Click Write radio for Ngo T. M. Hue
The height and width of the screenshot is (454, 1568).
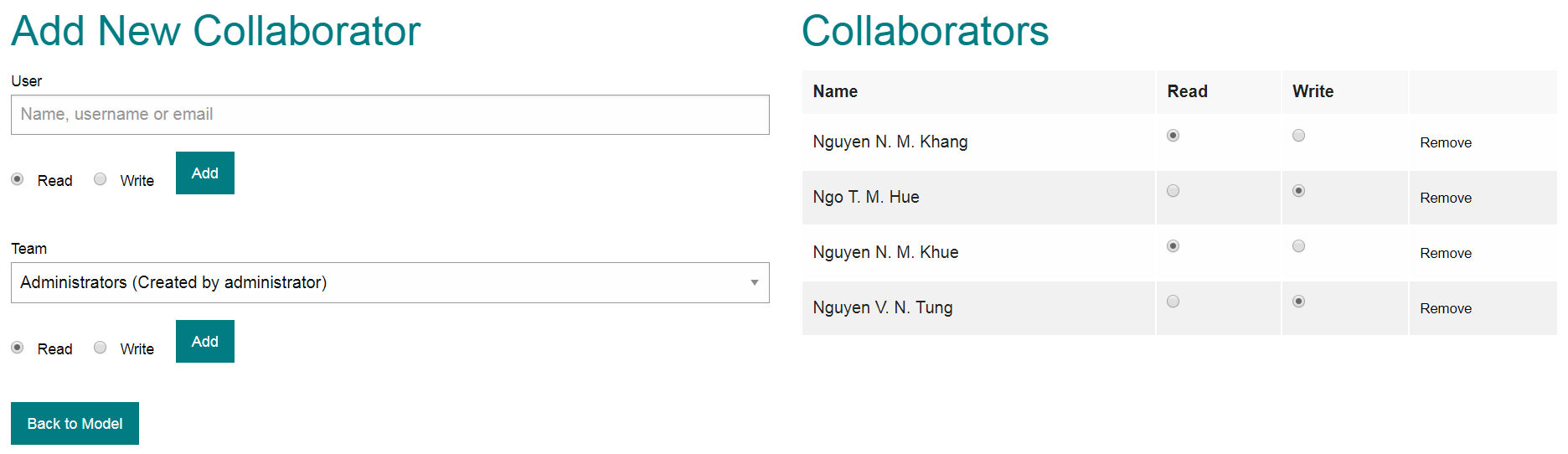(x=1298, y=191)
